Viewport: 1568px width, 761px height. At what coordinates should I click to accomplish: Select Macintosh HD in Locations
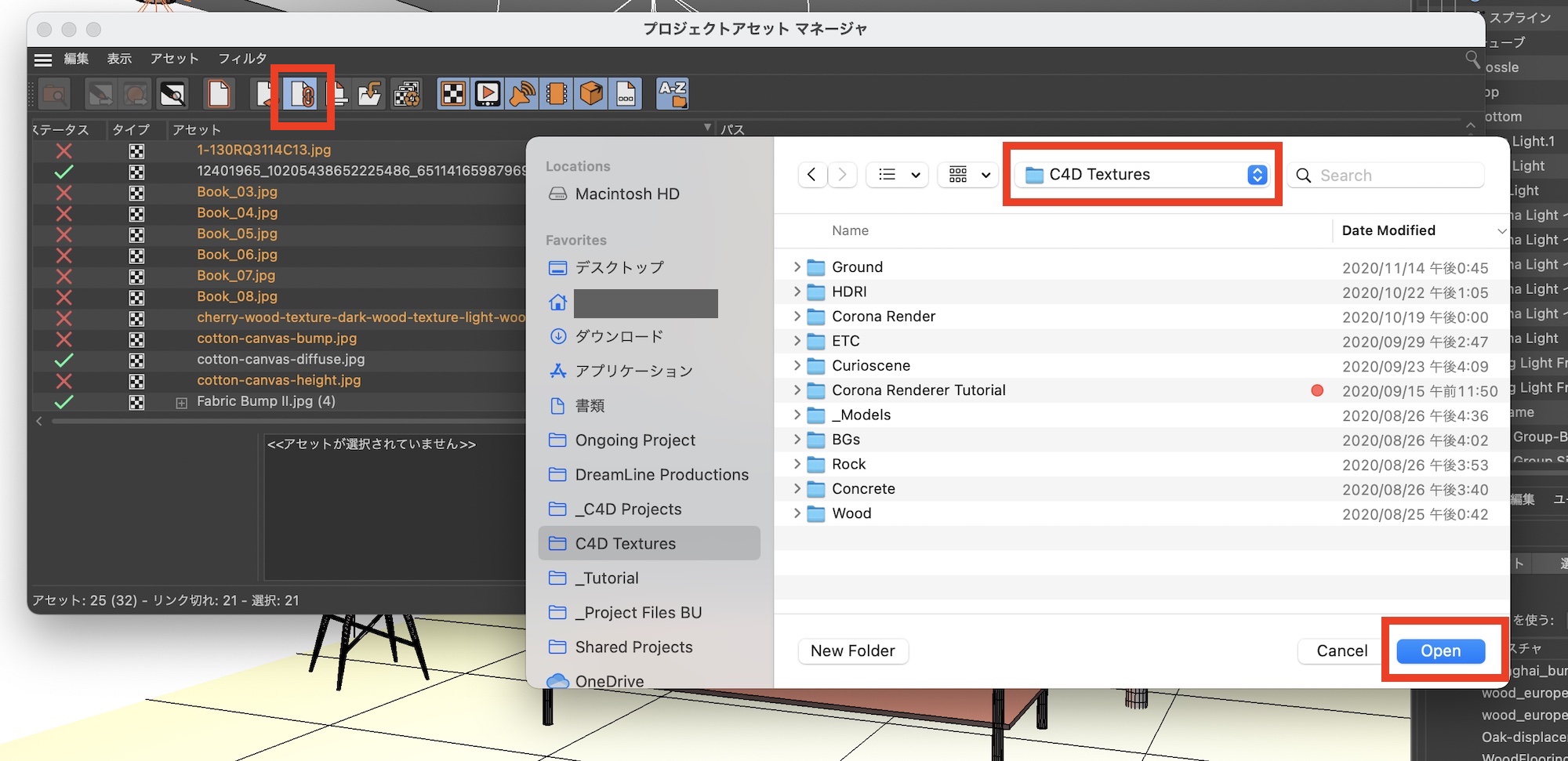626,194
